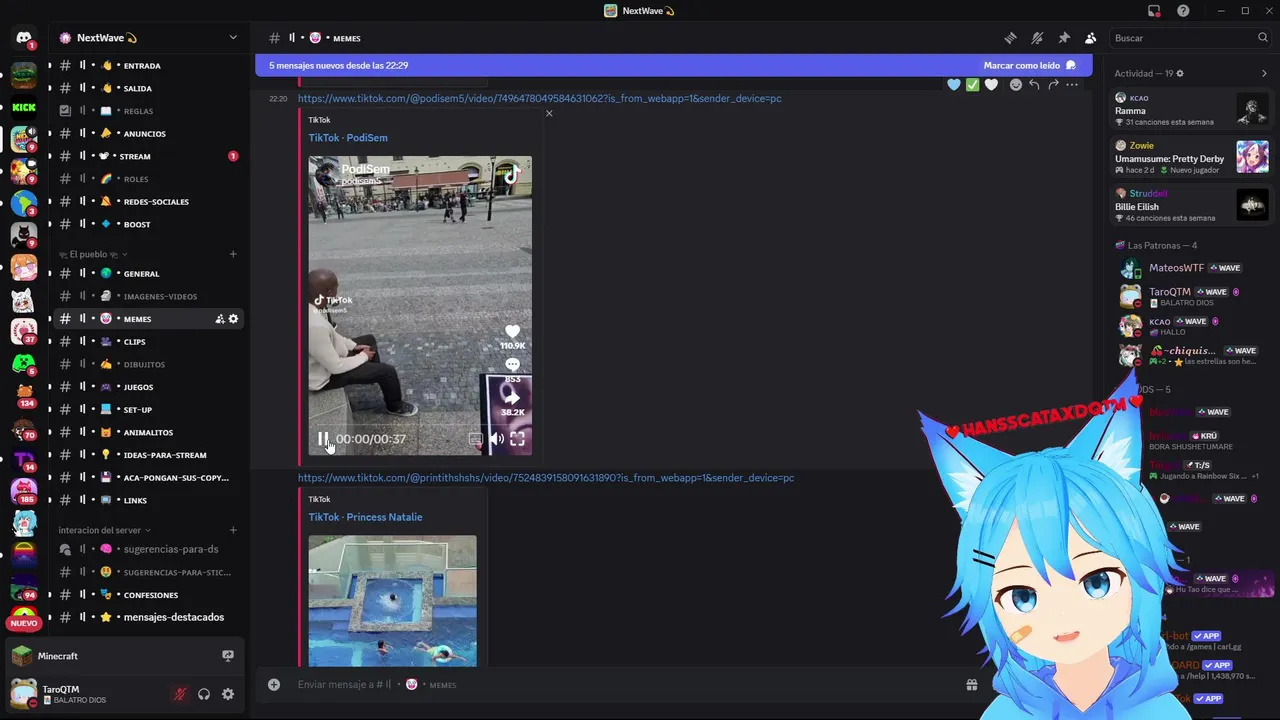This screenshot has height=720, width=1280.
Task: Remove the PodiSem embed with X
Action: (x=549, y=113)
